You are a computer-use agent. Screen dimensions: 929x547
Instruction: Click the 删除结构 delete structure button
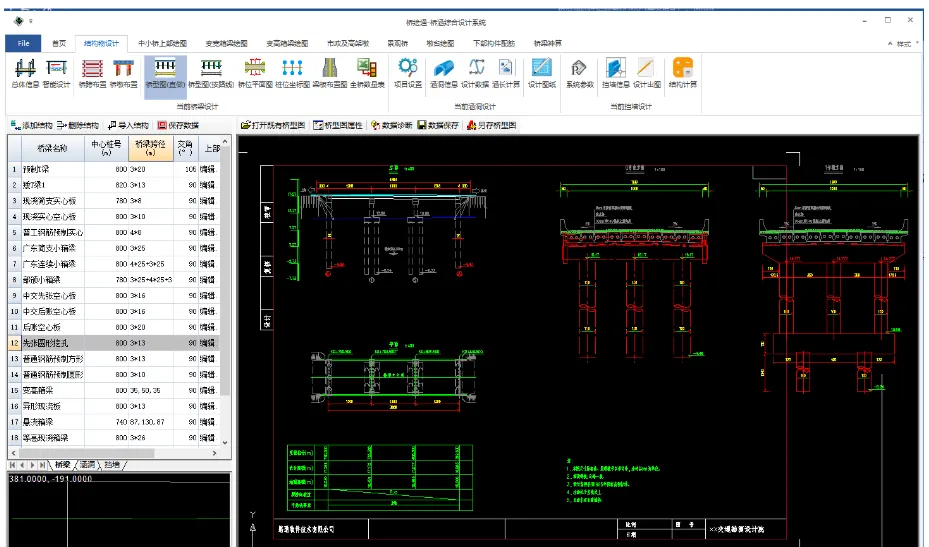pos(78,125)
